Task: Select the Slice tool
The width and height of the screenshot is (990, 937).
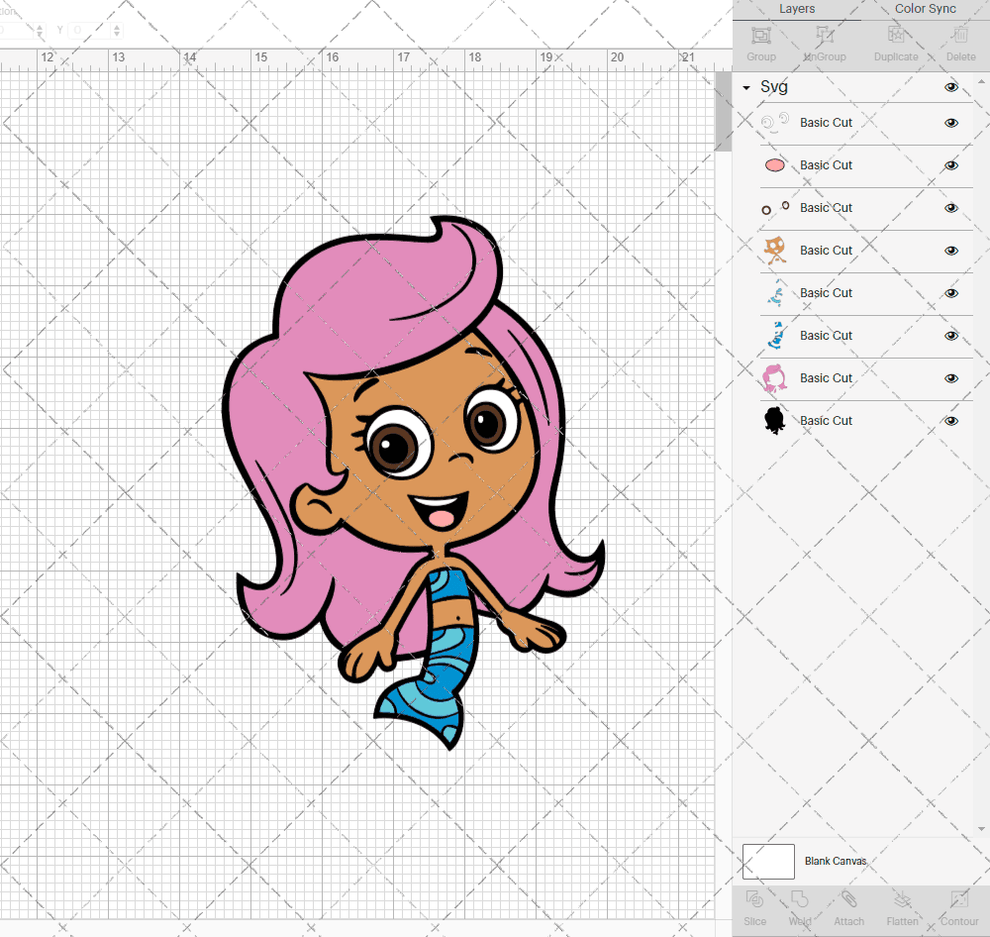Action: point(754,908)
